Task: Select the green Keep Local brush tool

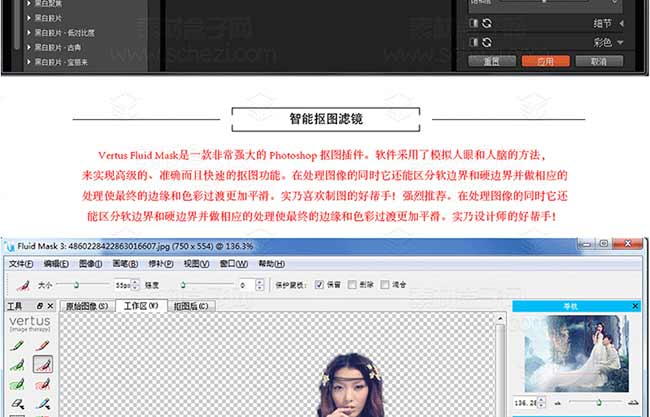Action: point(17,365)
